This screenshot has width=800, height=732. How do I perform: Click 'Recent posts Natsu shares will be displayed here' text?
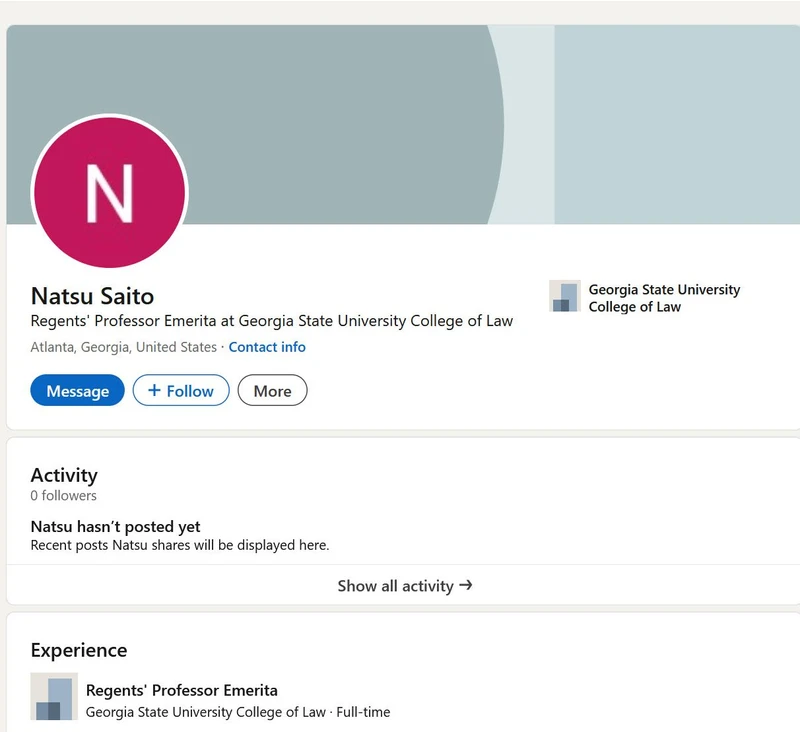(180, 545)
